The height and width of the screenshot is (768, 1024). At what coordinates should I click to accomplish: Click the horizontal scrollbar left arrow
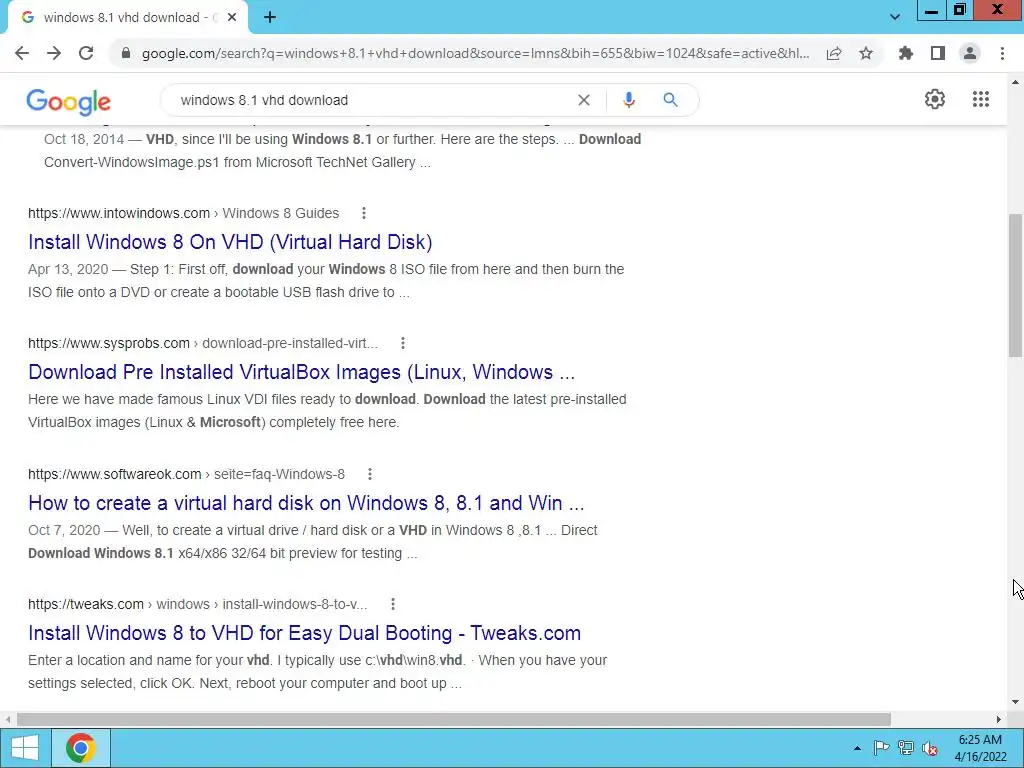[x=8, y=719]
